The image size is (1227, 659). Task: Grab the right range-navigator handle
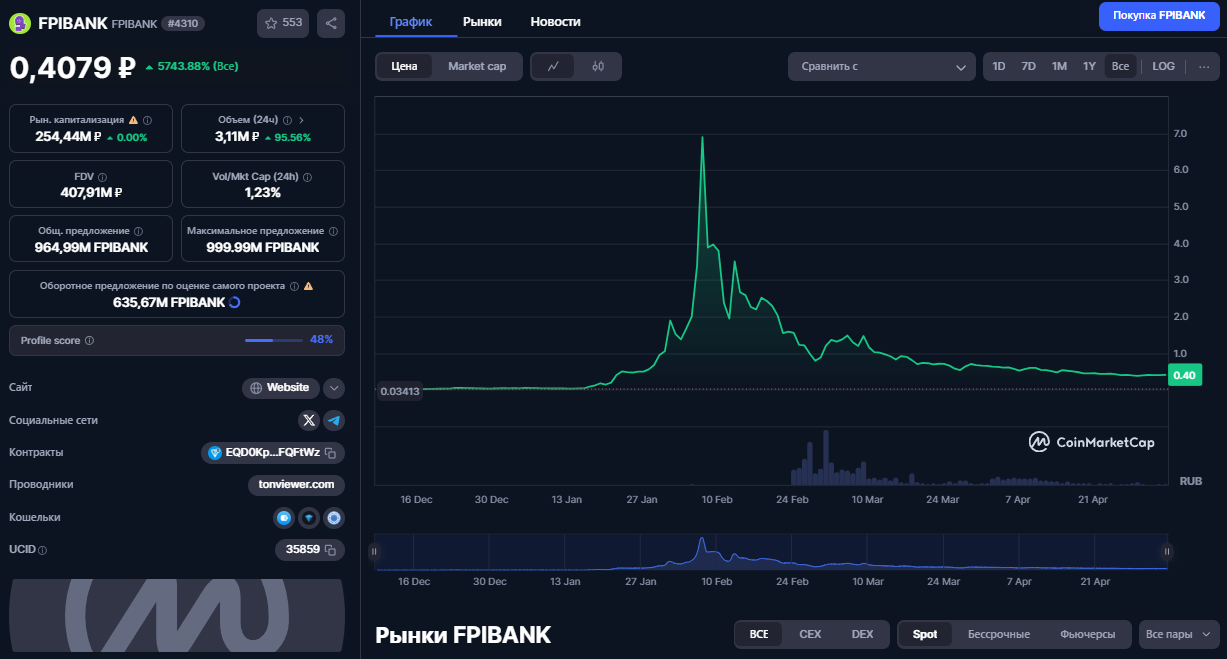(x=1167, y=551)
